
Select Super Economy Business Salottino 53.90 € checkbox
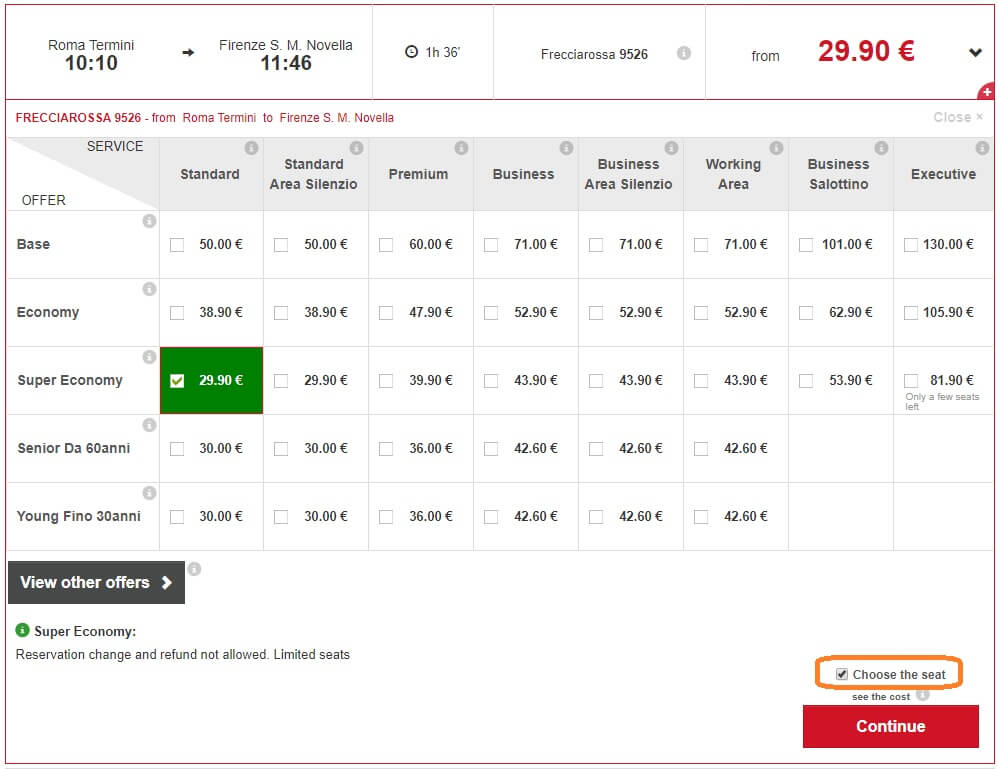(806, 381)
